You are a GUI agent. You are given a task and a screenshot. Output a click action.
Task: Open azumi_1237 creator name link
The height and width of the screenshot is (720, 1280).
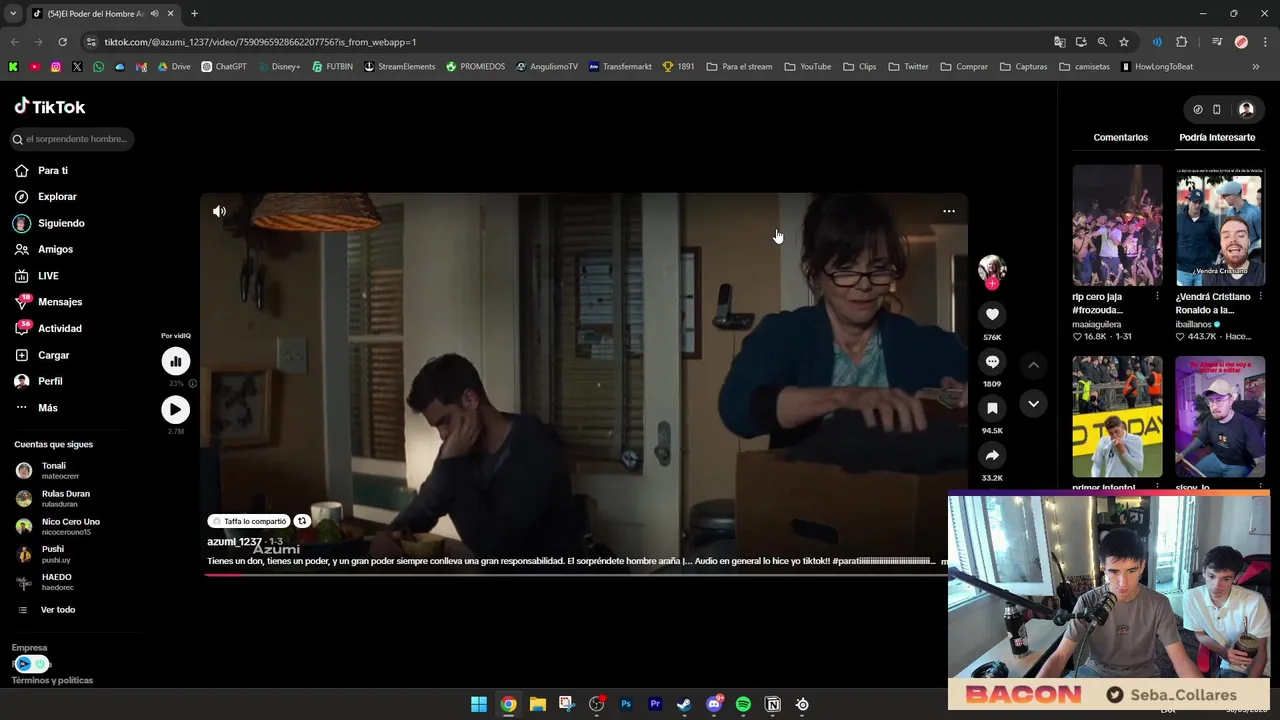click(234, 541)
